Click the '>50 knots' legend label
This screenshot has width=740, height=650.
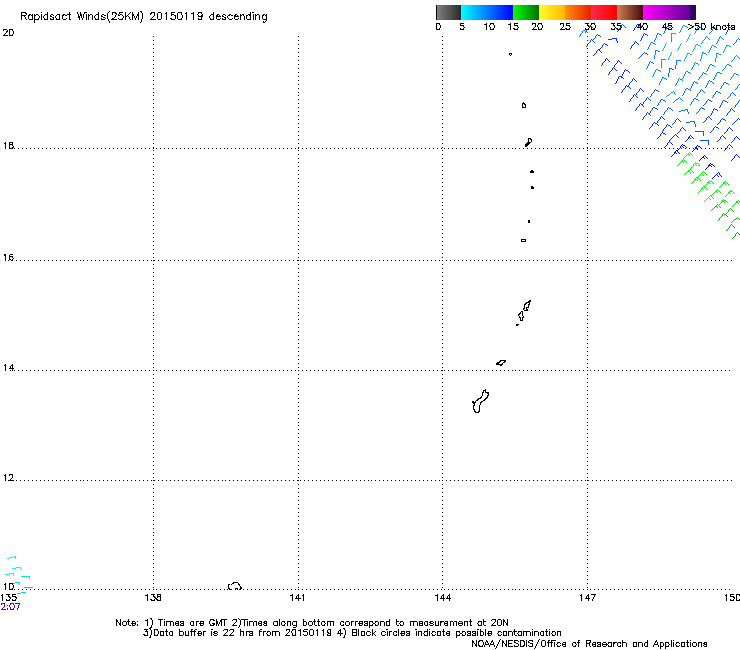[x=711, y=27]
